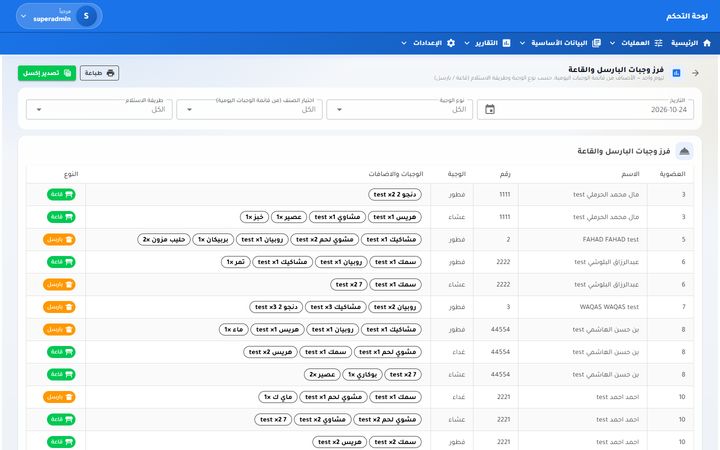Click the بارسل badge in WAQAS WAQAS row
Viewport: 720px width, 450px height.
coord(59,307)
